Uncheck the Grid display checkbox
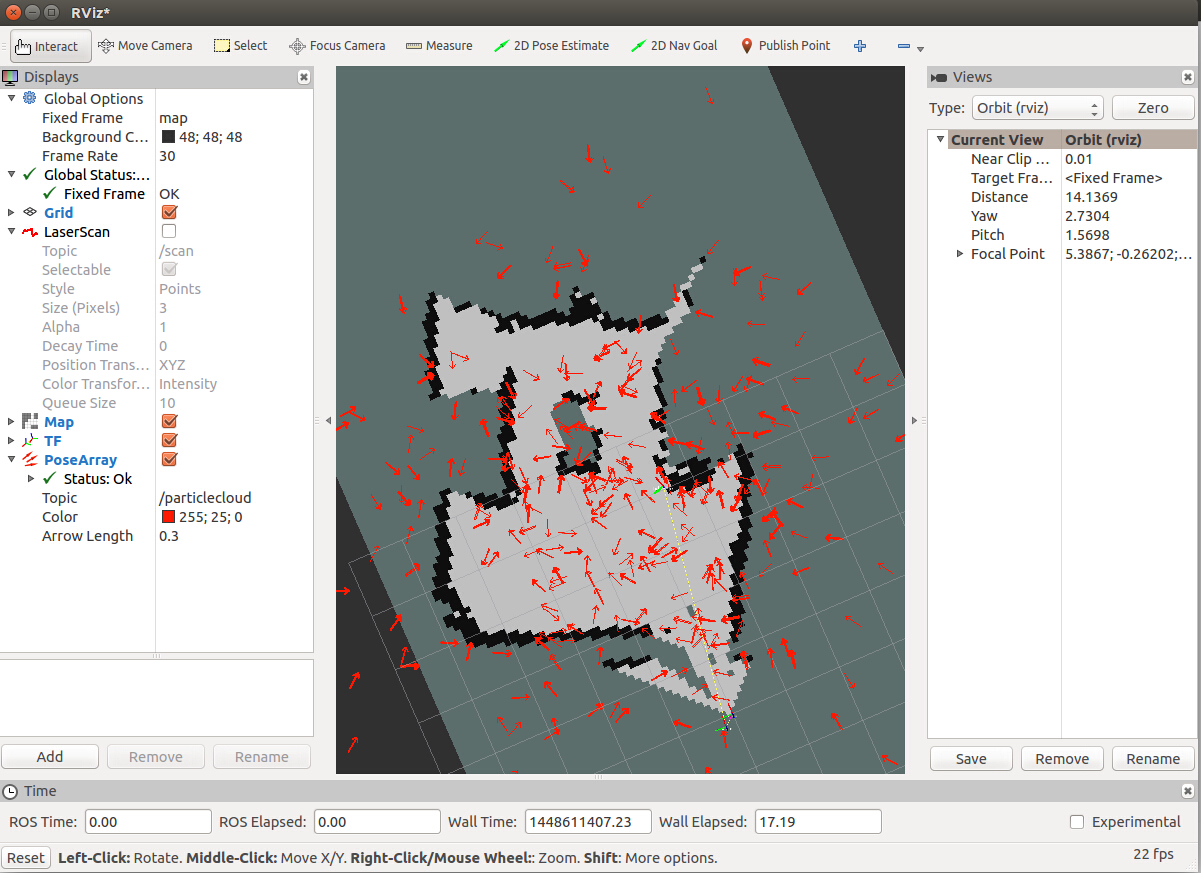 pyautogui.click(x=169, y=212)
